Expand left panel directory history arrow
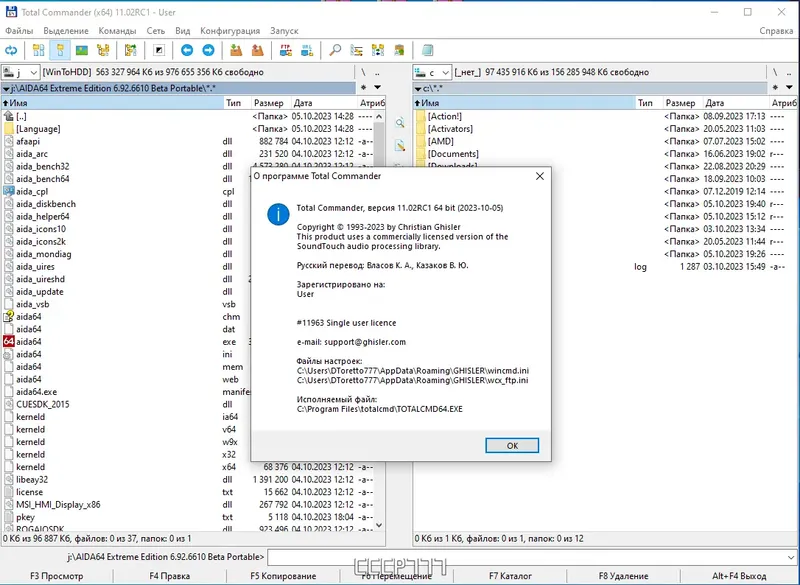The height and width of the screenshot is (585, 800). pyautogui.click(x=378, y=88)
